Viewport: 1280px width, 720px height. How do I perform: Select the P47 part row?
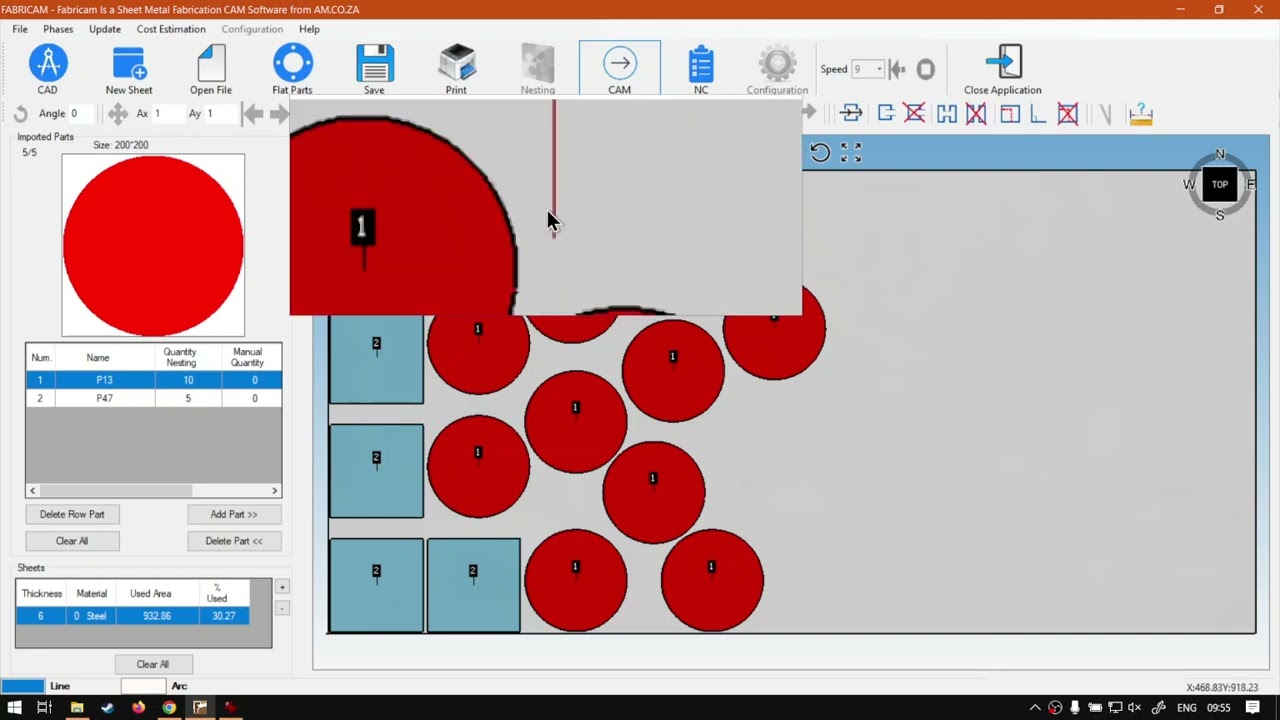pos(153,398)
